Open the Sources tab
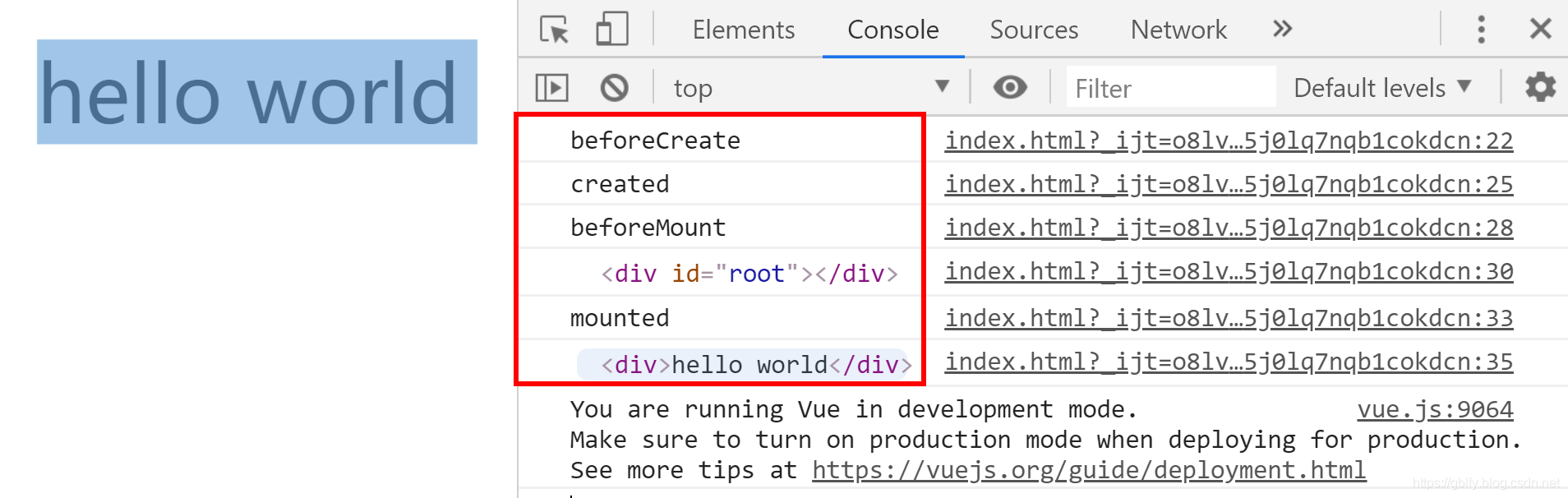The height and width of the screenshot is (498, 1568). click(x=1033, y=30)
